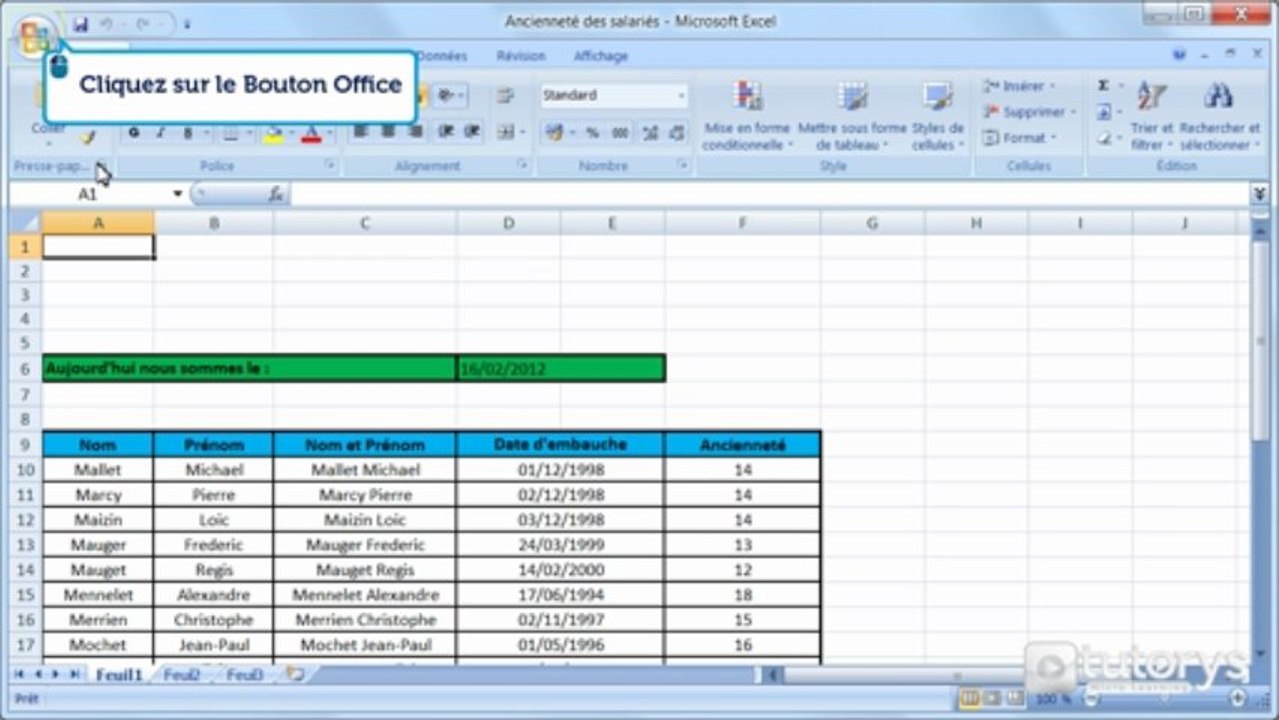The image size is (1279, 720).
Task: Switch to Page Layout view
Action: click(x=992, y=698)
